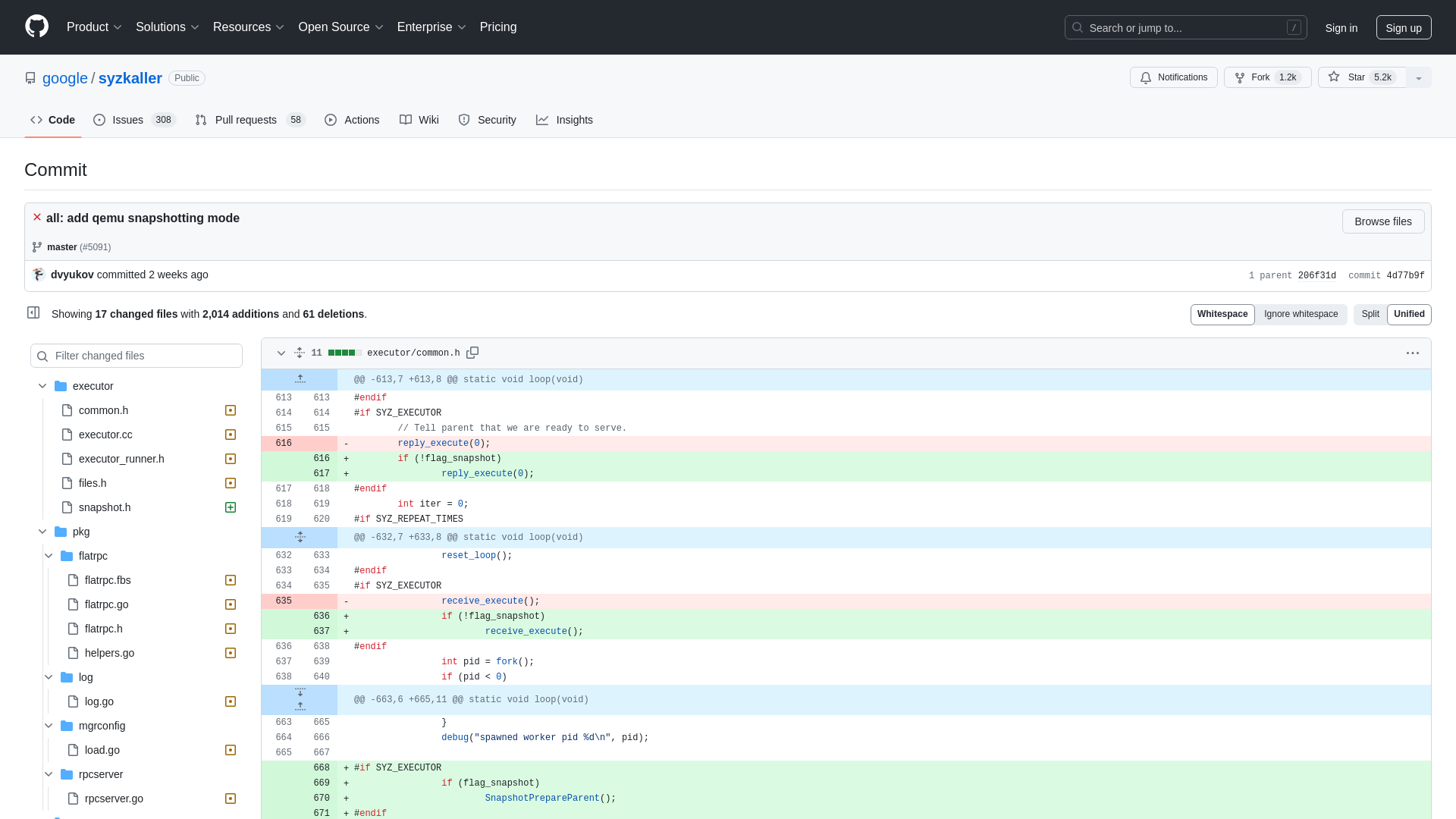This screenshot has height=819, width=1456.
Task: Click Sign in
Action: click(1341, 27)
